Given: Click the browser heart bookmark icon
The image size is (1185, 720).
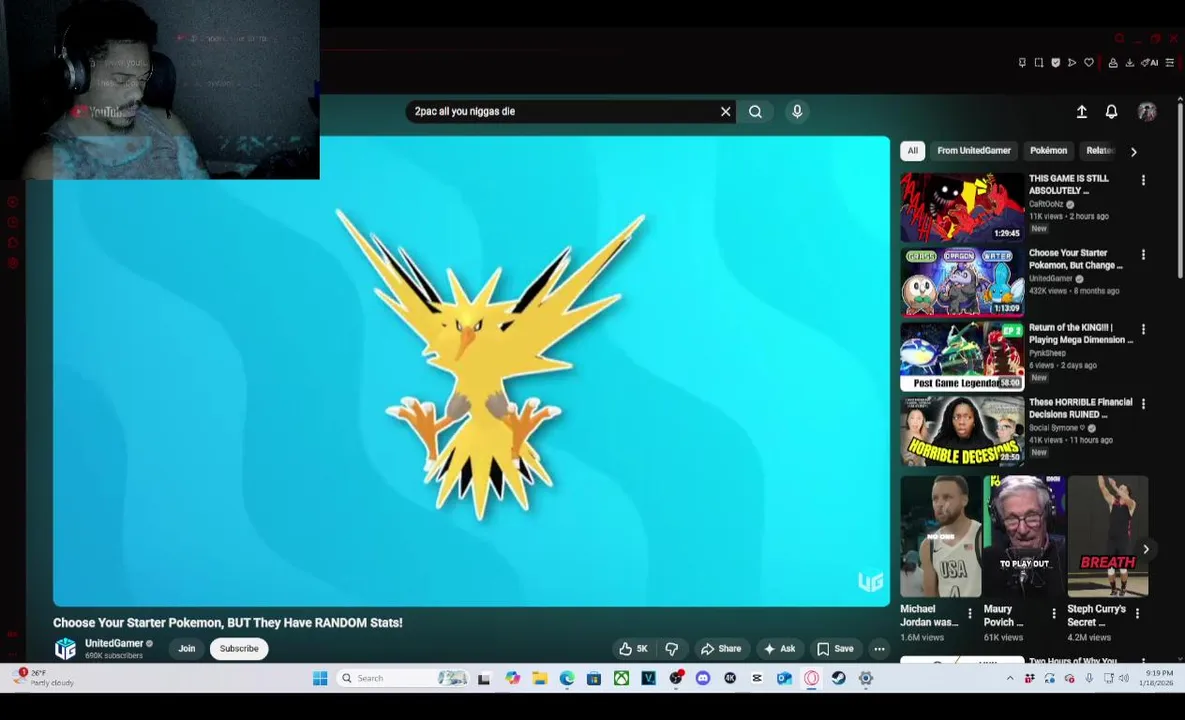Looking at the screenshot, I should point(1089,63).
